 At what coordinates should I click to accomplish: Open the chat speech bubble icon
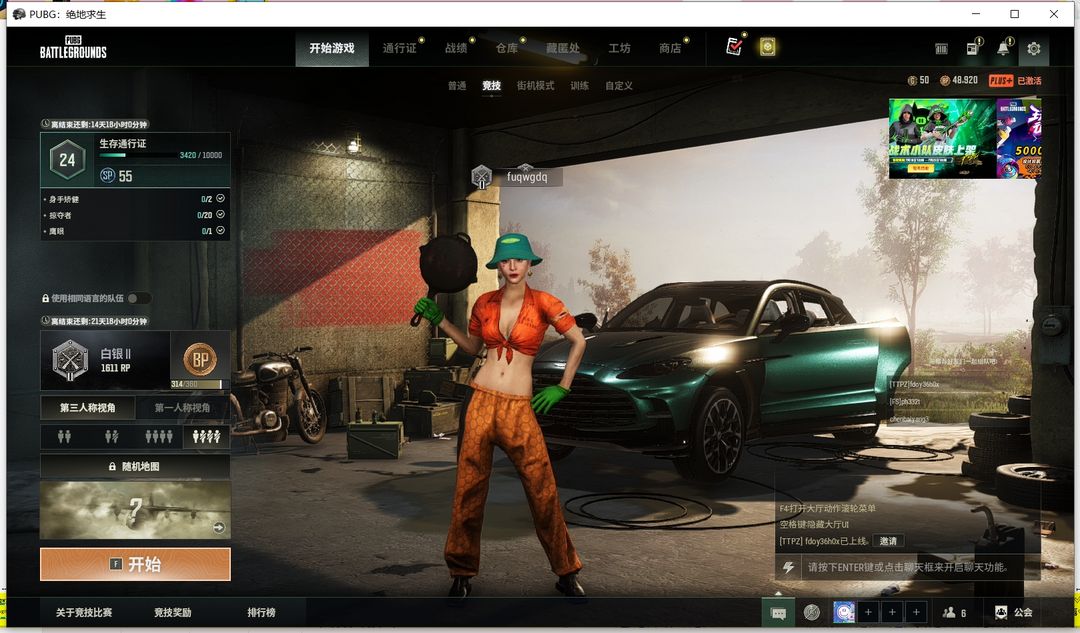tap(778, 612)
